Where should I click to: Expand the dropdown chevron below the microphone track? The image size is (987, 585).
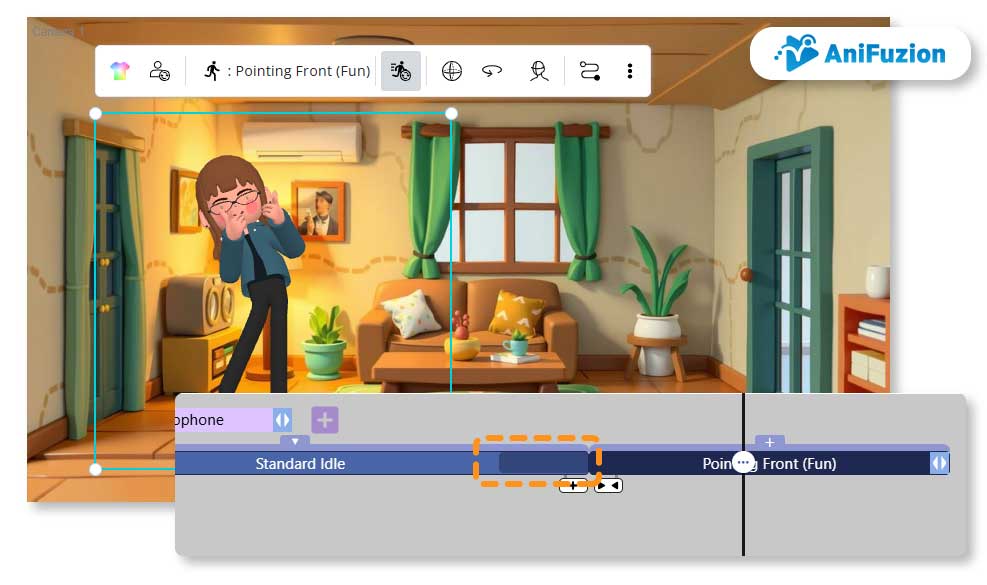point(295,440)
